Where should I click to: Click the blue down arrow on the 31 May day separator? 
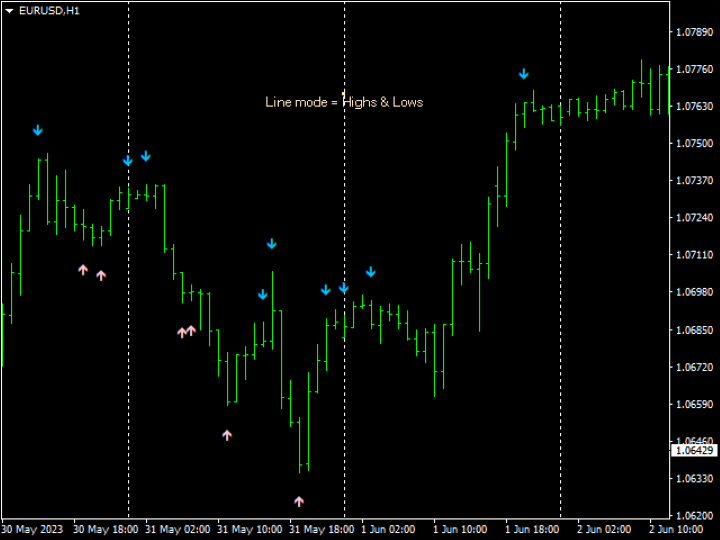[x=128, y=161]
